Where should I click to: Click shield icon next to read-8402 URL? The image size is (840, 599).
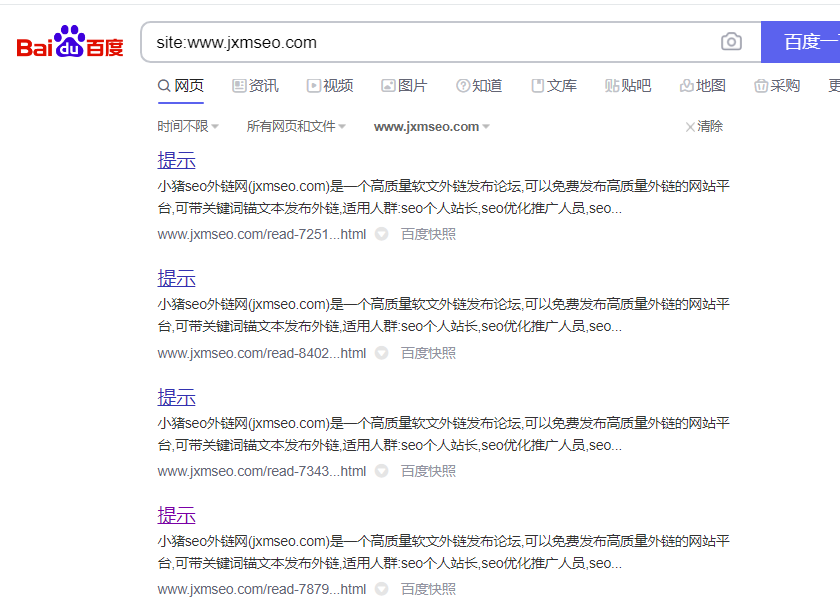[381, 353]
